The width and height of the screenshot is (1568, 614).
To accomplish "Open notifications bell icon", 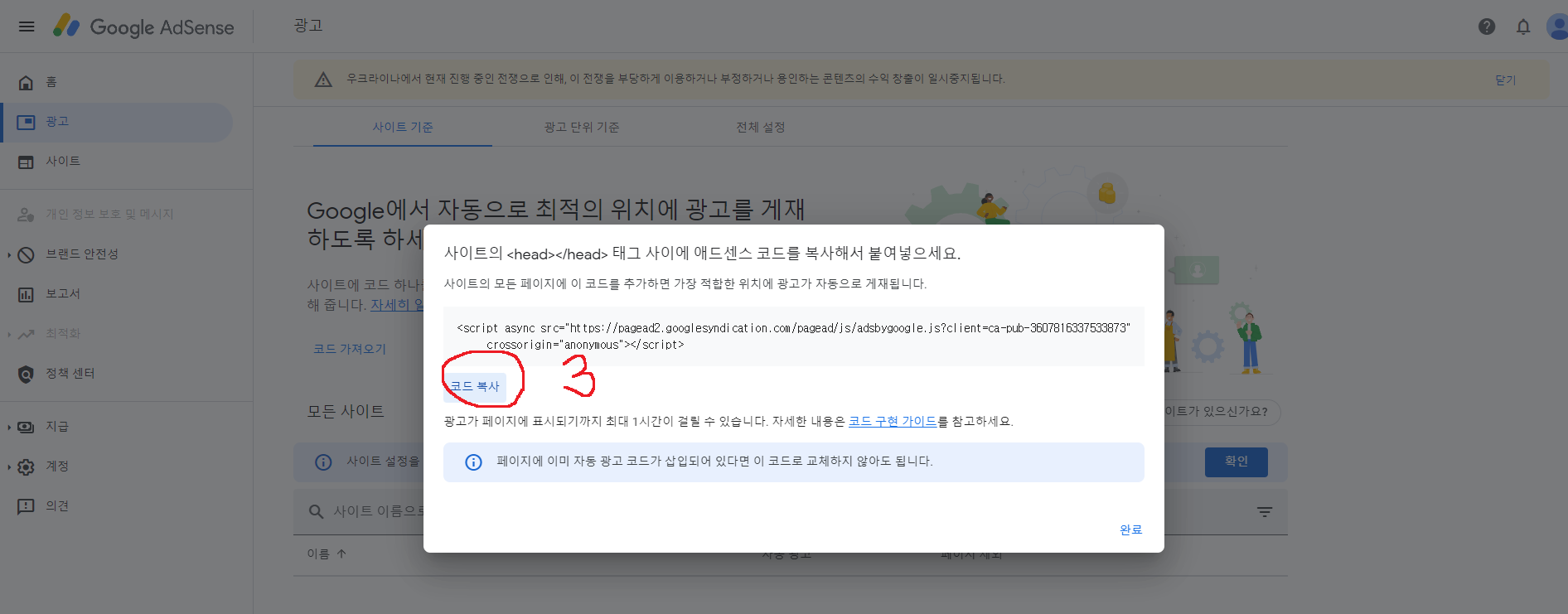I will click(1523, 27).
